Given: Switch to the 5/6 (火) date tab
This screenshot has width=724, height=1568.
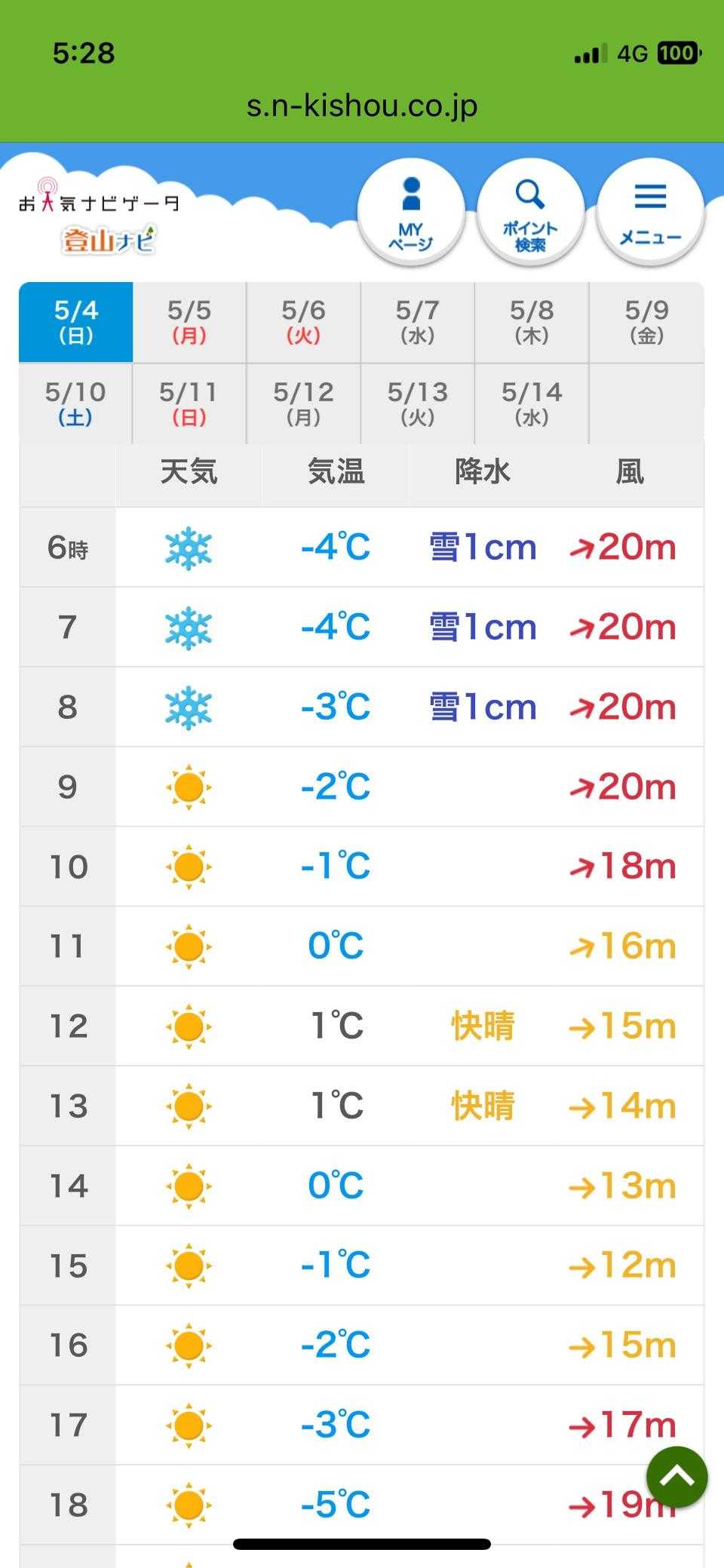Looking at the screenshot, I should [303, 322].
